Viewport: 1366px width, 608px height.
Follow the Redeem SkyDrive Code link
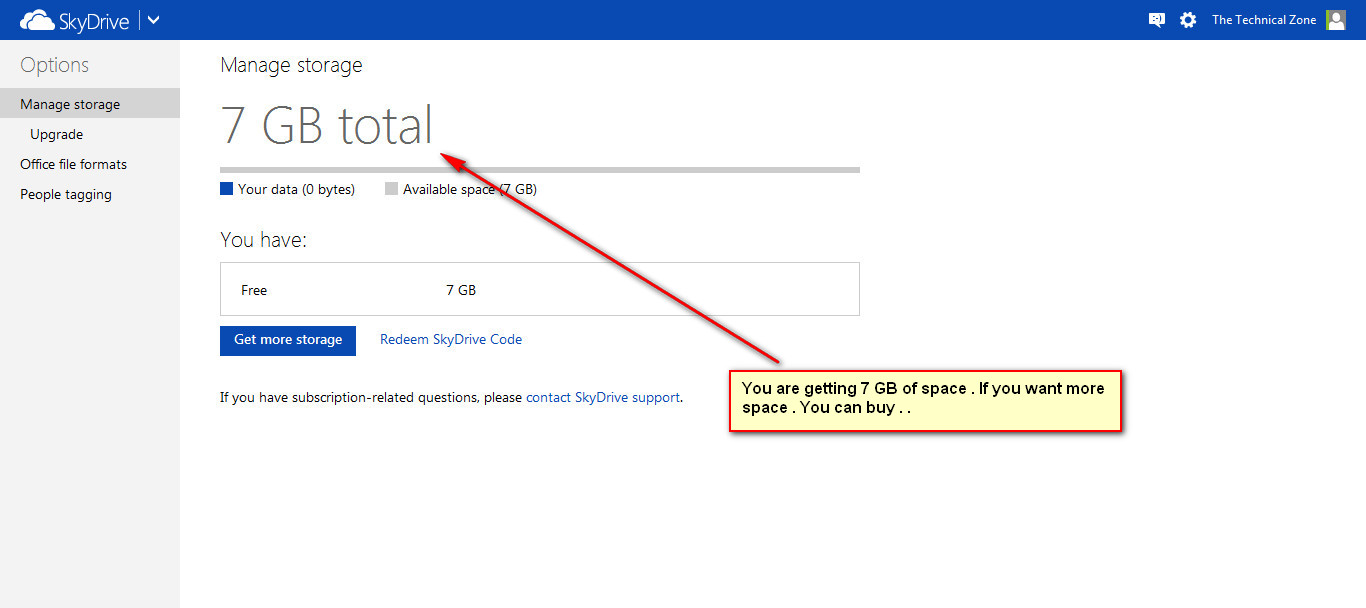(x=451, y=340)
